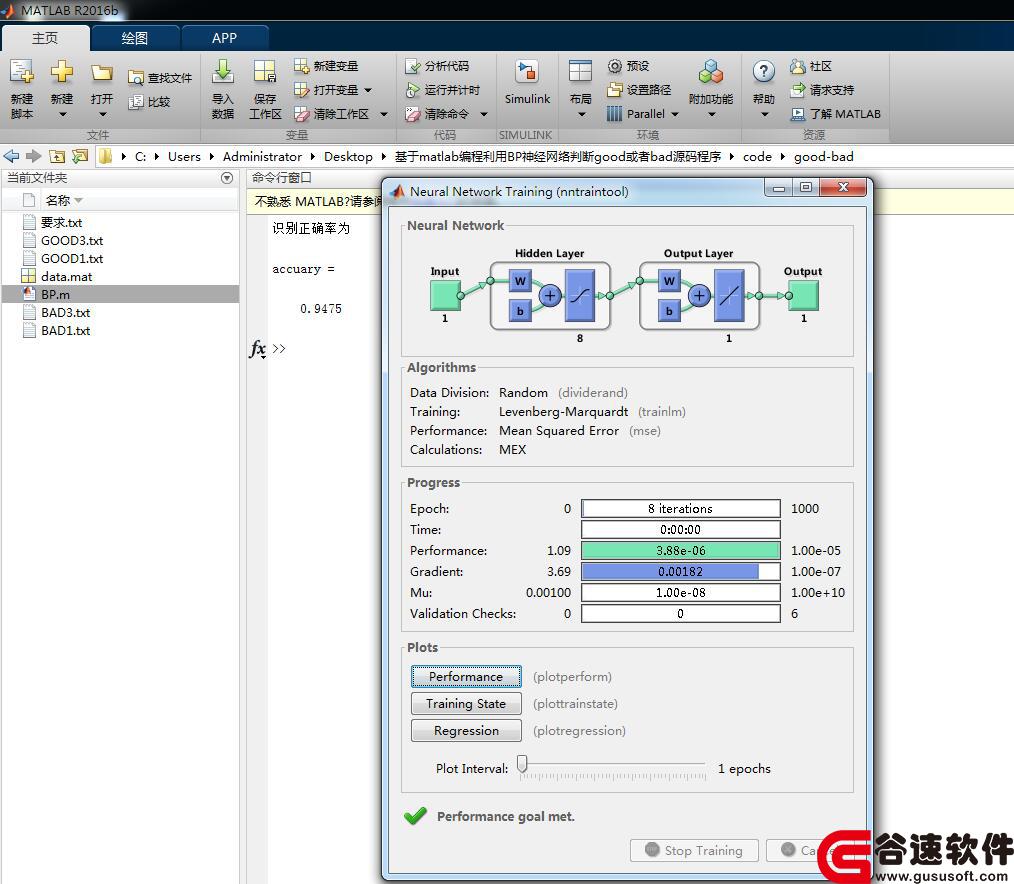The width and height of the screenshot is (1014, 884).
Task: Select BP.m in the file list
Action: click(x=120, y=294)
